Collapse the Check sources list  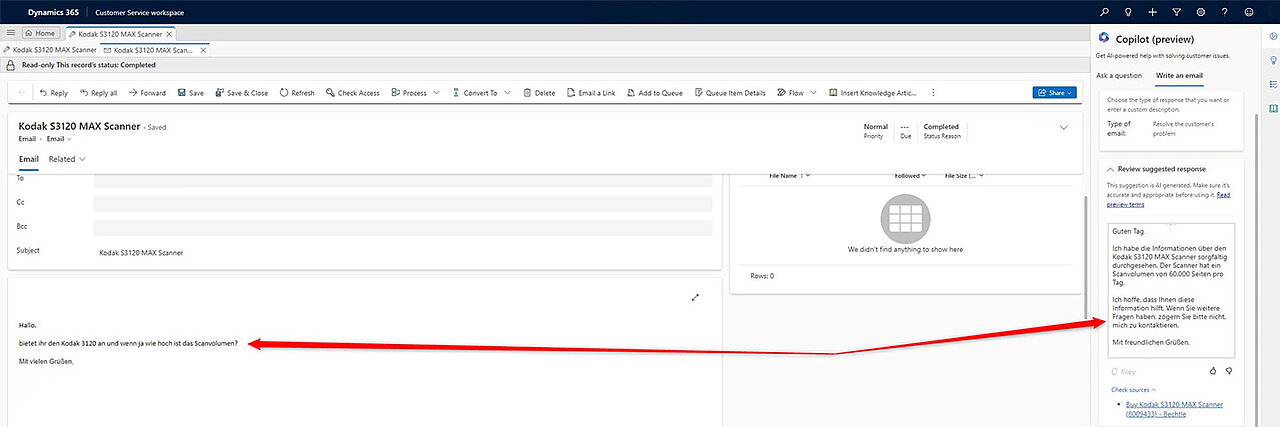(x=1134, y=390)
